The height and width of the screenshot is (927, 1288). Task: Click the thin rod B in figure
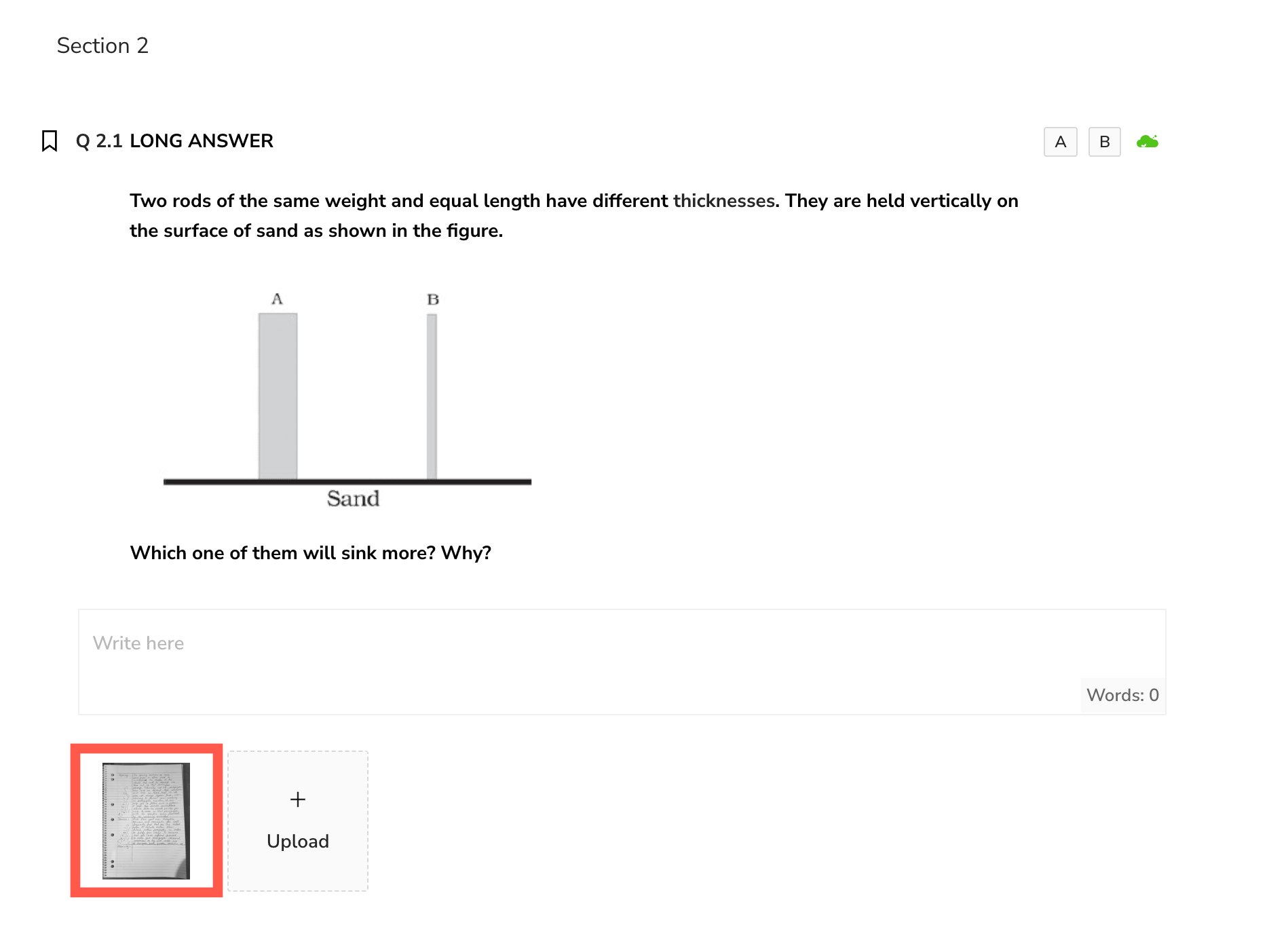(x=432, y=396)
